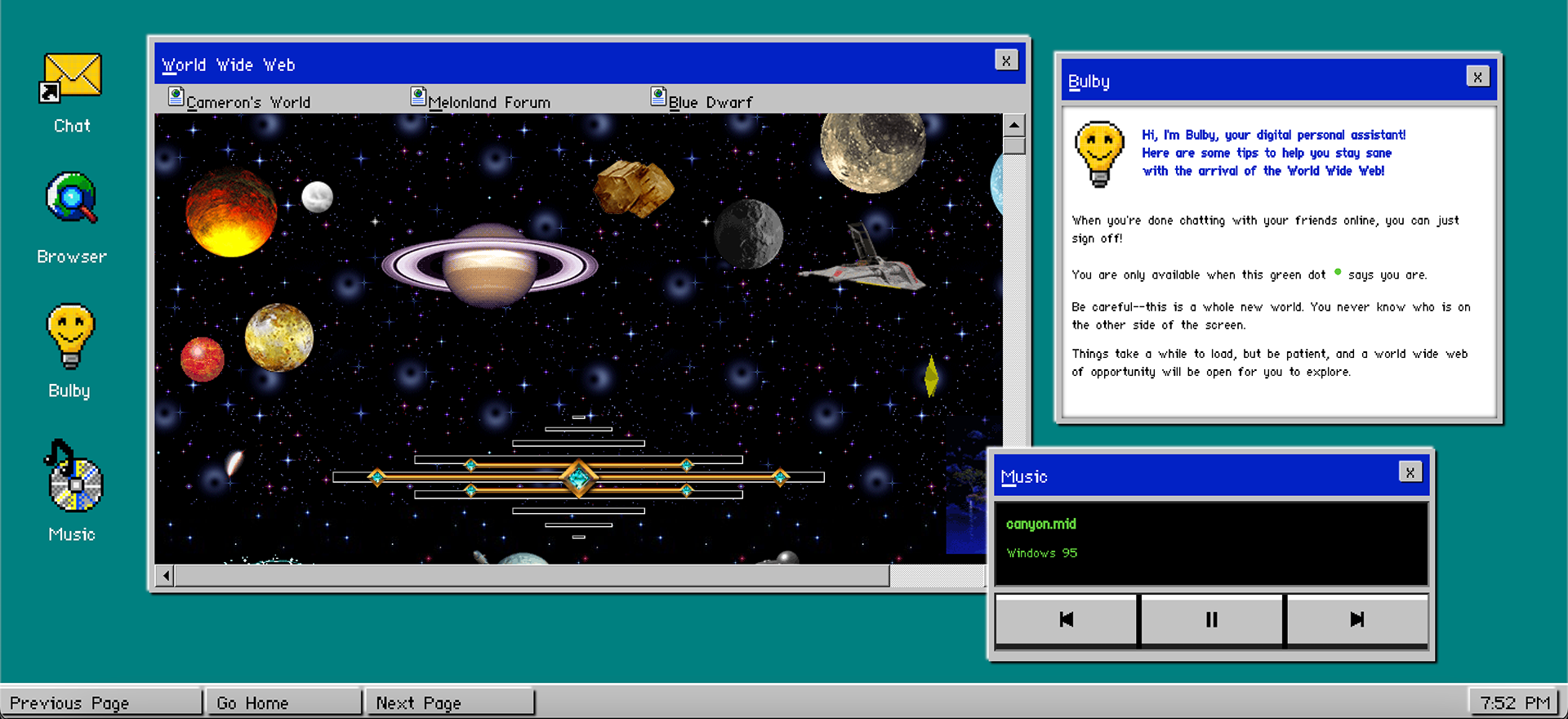
Task: Click the browser vertical scrollbar thumb
Action: coord(1013,146)
